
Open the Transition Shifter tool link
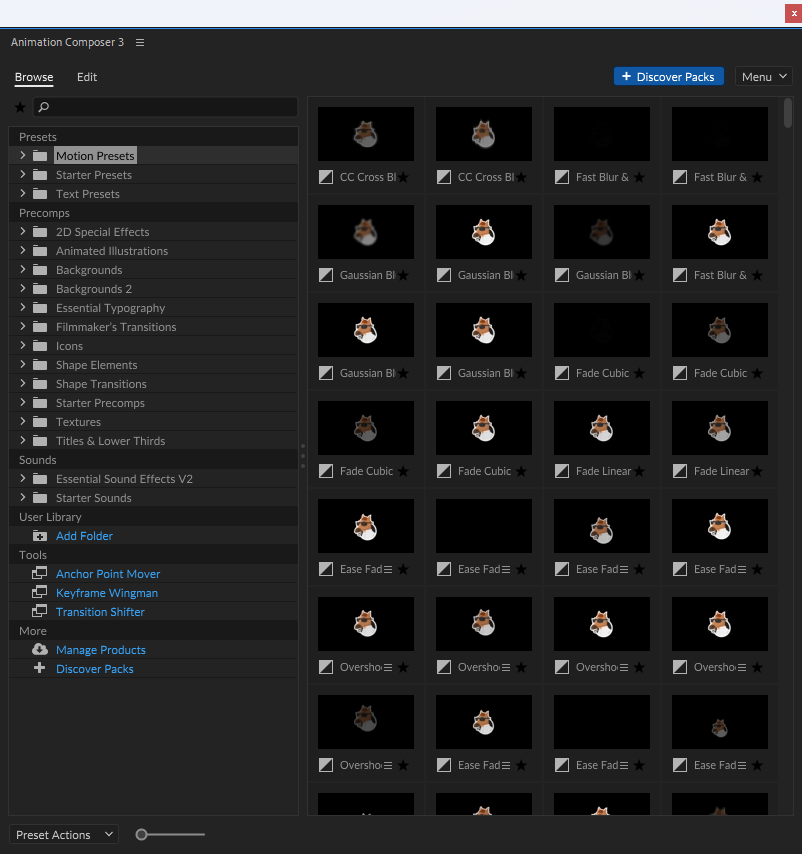[100, 612]
